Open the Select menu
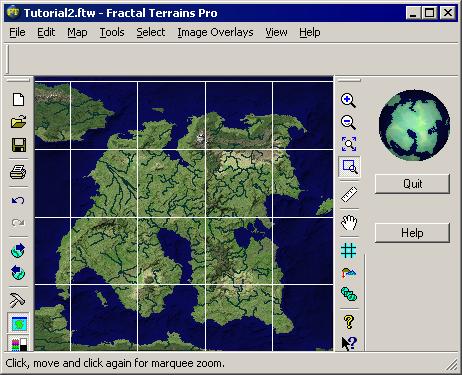462x375 pixels. point(151,32)
